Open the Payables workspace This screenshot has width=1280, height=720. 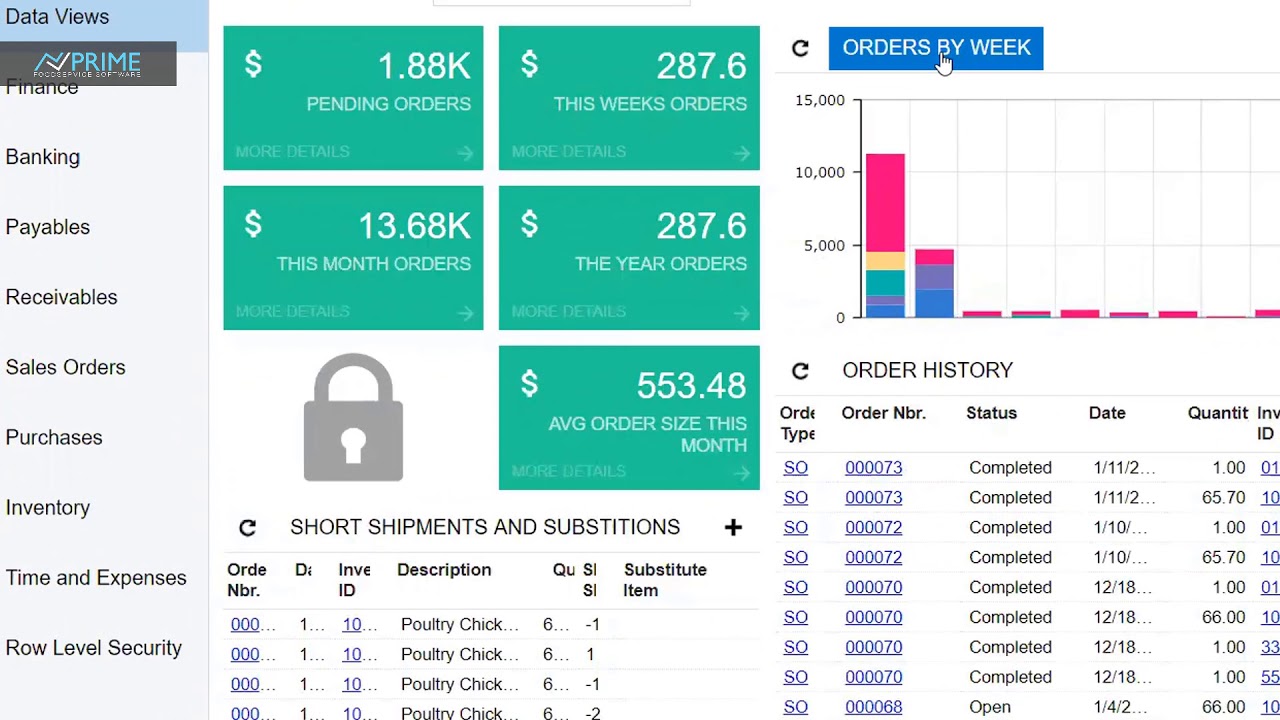tap(48, 227)
